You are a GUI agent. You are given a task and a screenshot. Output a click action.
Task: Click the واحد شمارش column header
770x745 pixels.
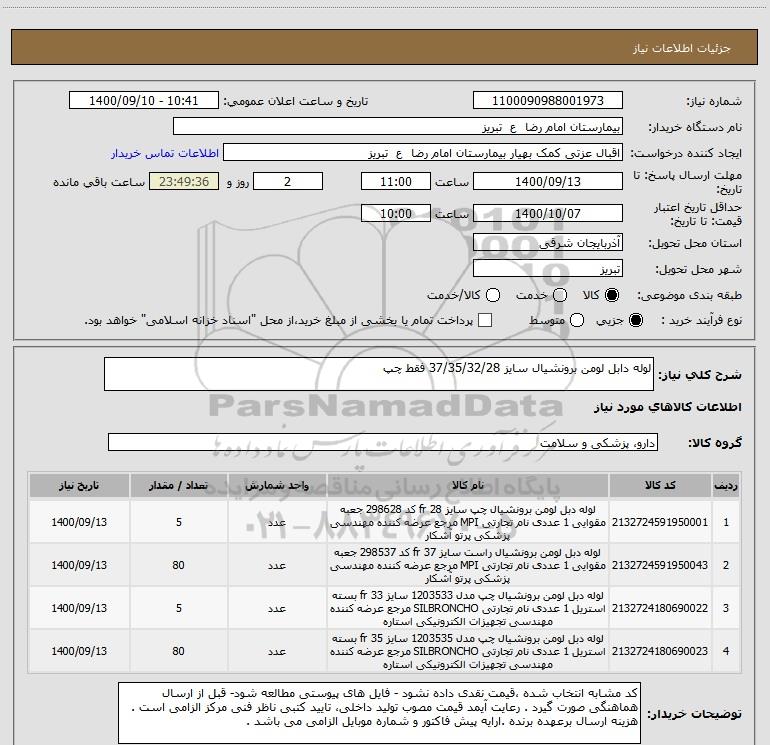point(277,486)
